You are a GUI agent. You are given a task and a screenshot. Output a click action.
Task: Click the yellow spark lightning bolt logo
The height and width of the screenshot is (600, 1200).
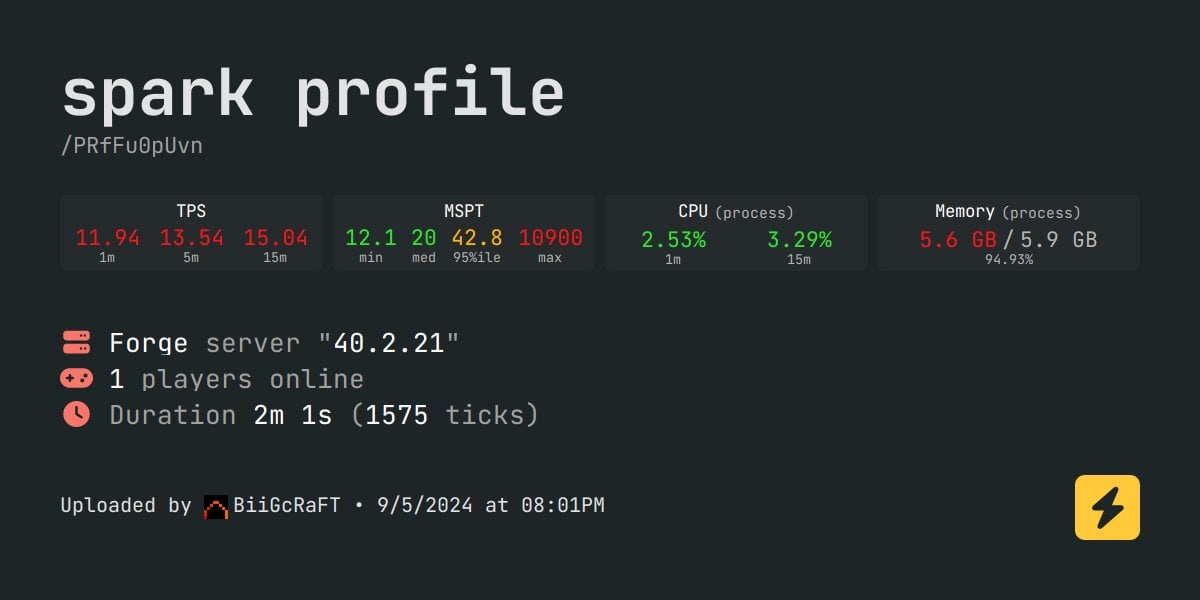point(1107,508)
